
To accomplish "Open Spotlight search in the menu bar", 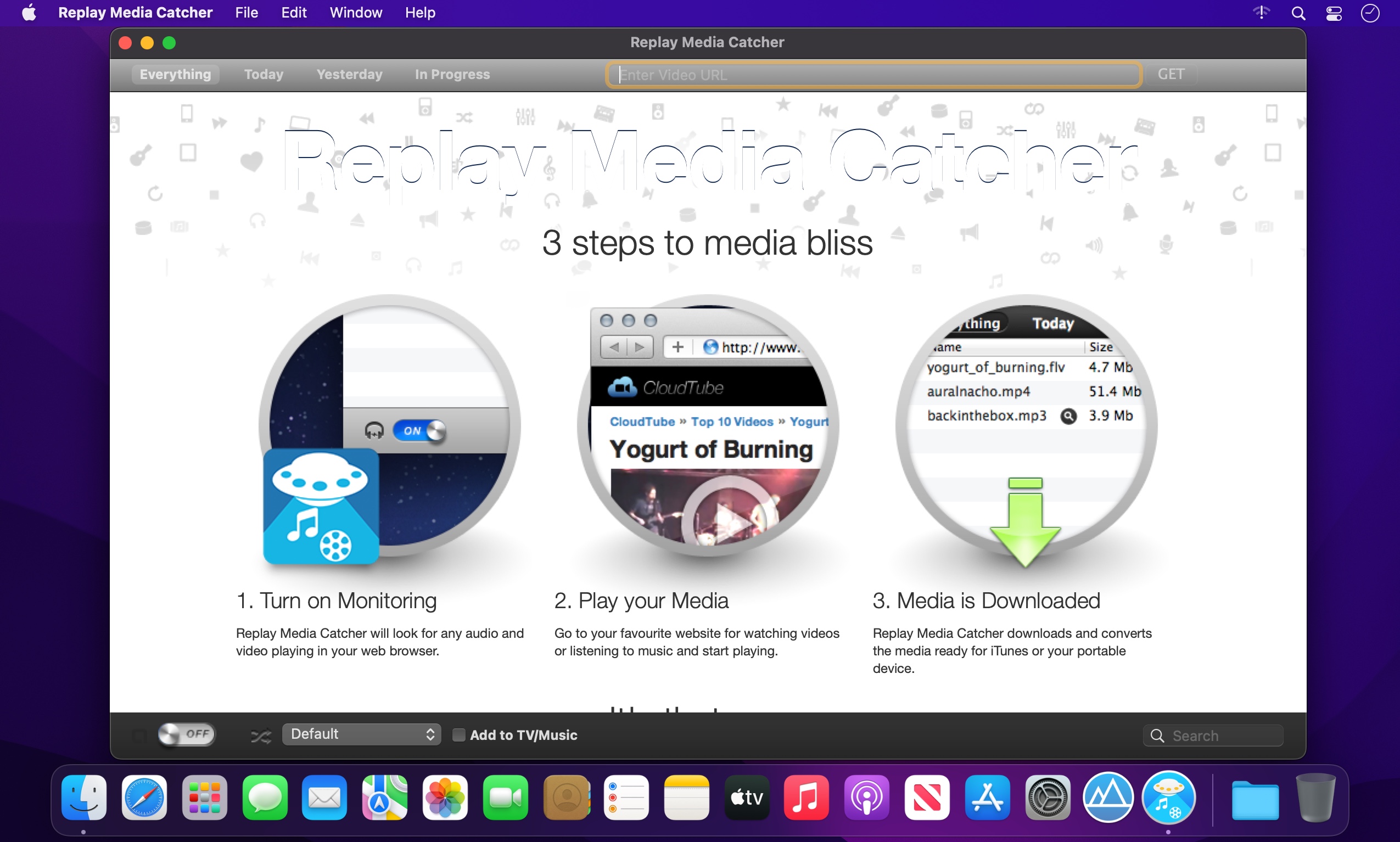I will (x=1298, y=13).
